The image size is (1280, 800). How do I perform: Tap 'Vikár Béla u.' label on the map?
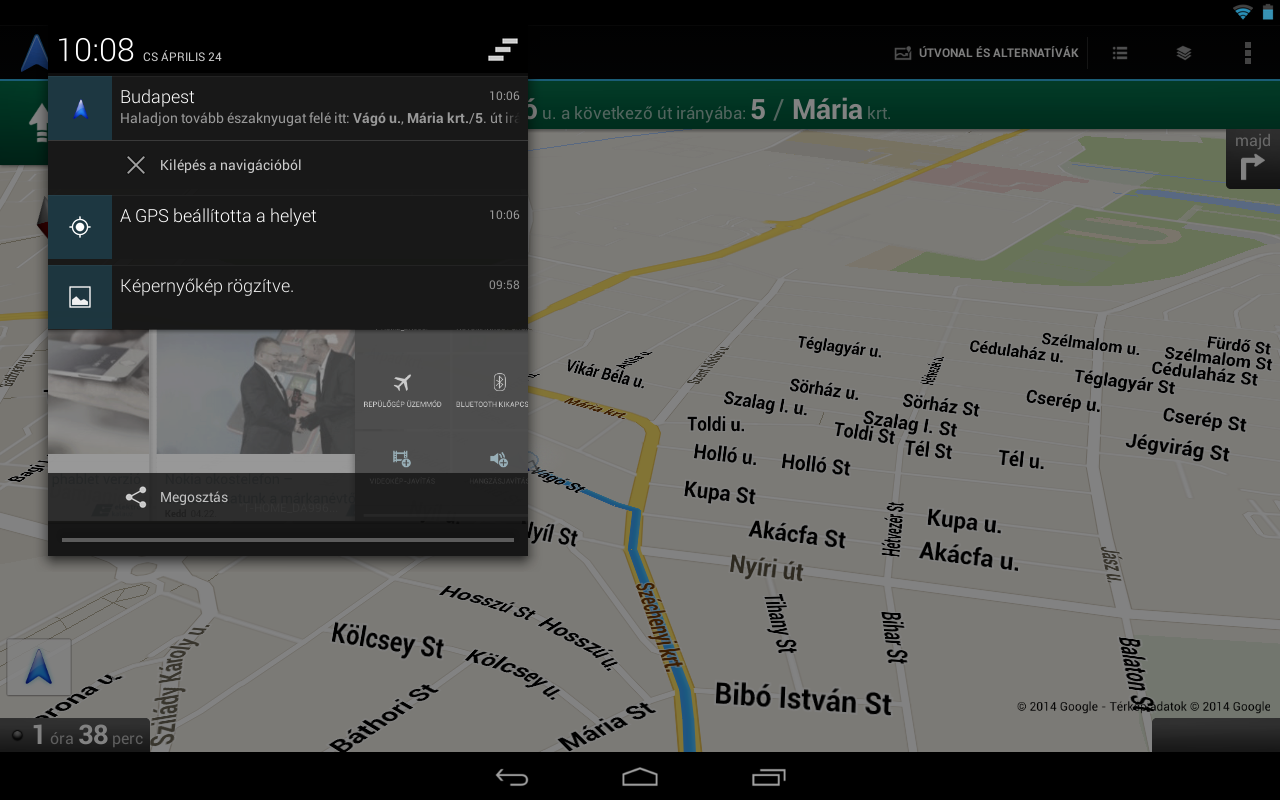(x=606, y=373)
